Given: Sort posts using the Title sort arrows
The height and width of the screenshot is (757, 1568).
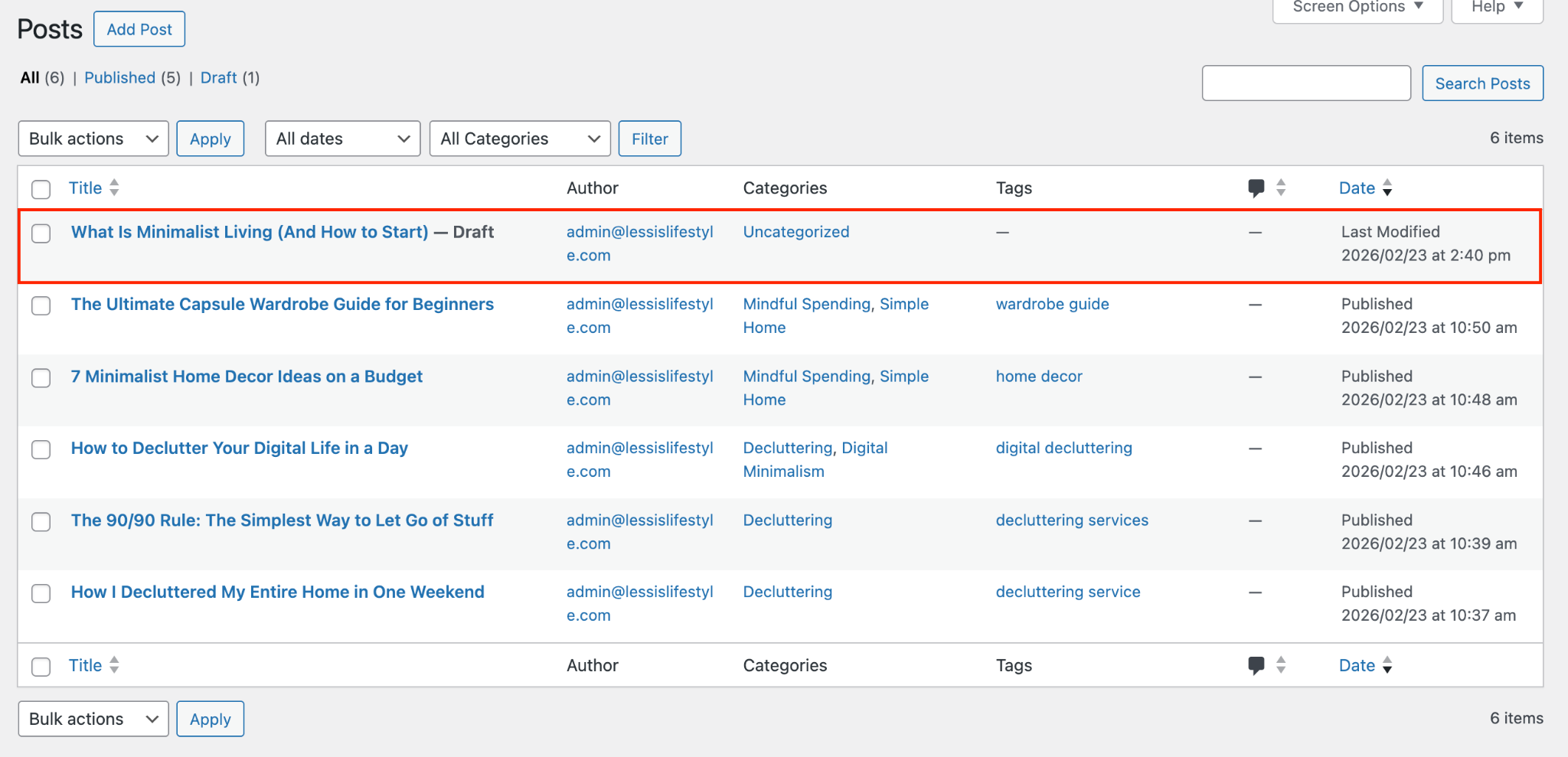Looking at the screenshot, I should 113,188.
